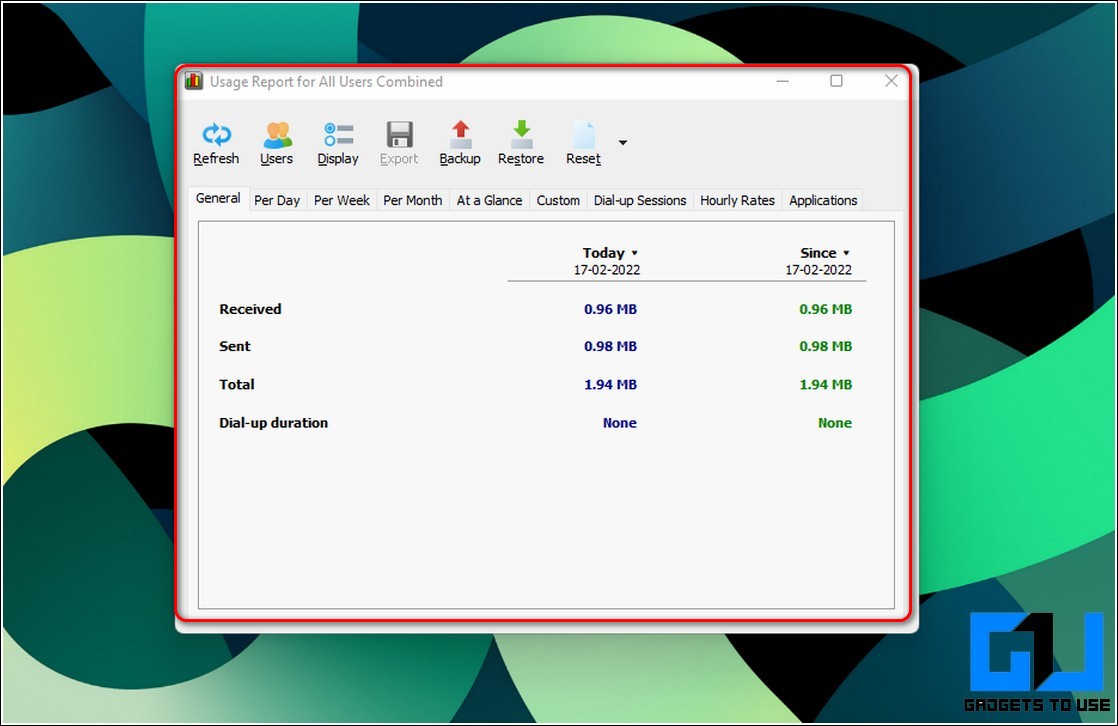The image size is (1118, 726).
Task: Click the Refresh toolbar icon
Action: click(216, 134)
